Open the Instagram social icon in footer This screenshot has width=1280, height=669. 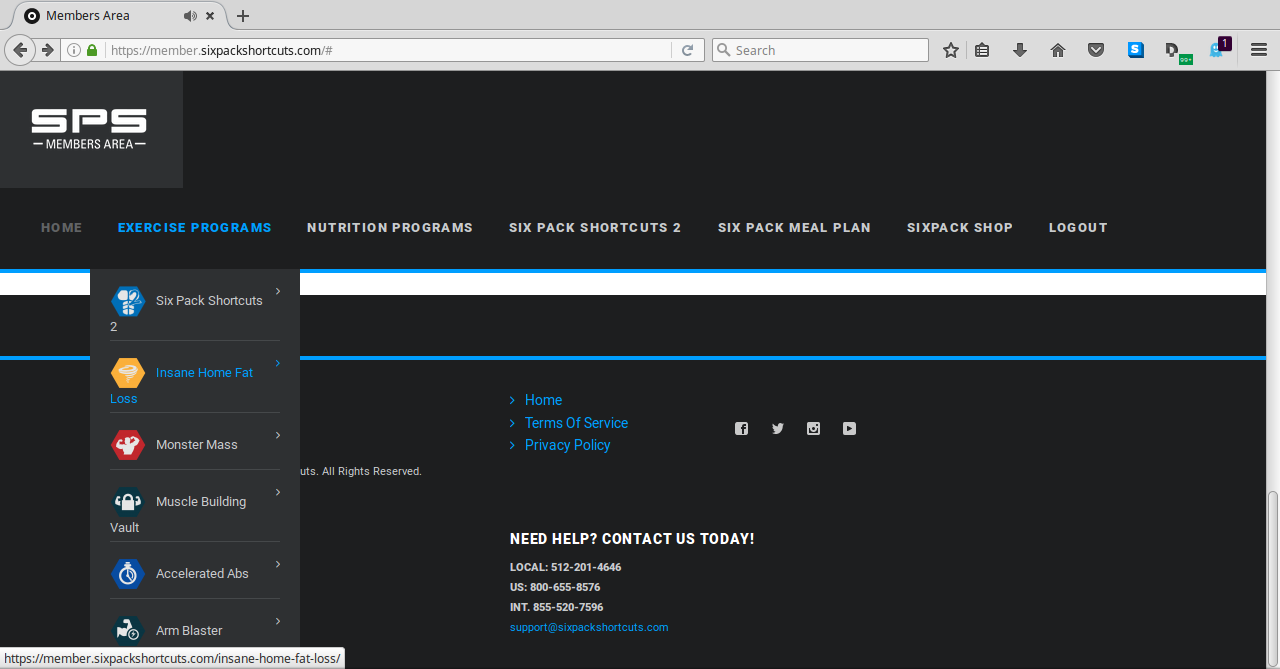pyautogui.click(x=813, y=429)
